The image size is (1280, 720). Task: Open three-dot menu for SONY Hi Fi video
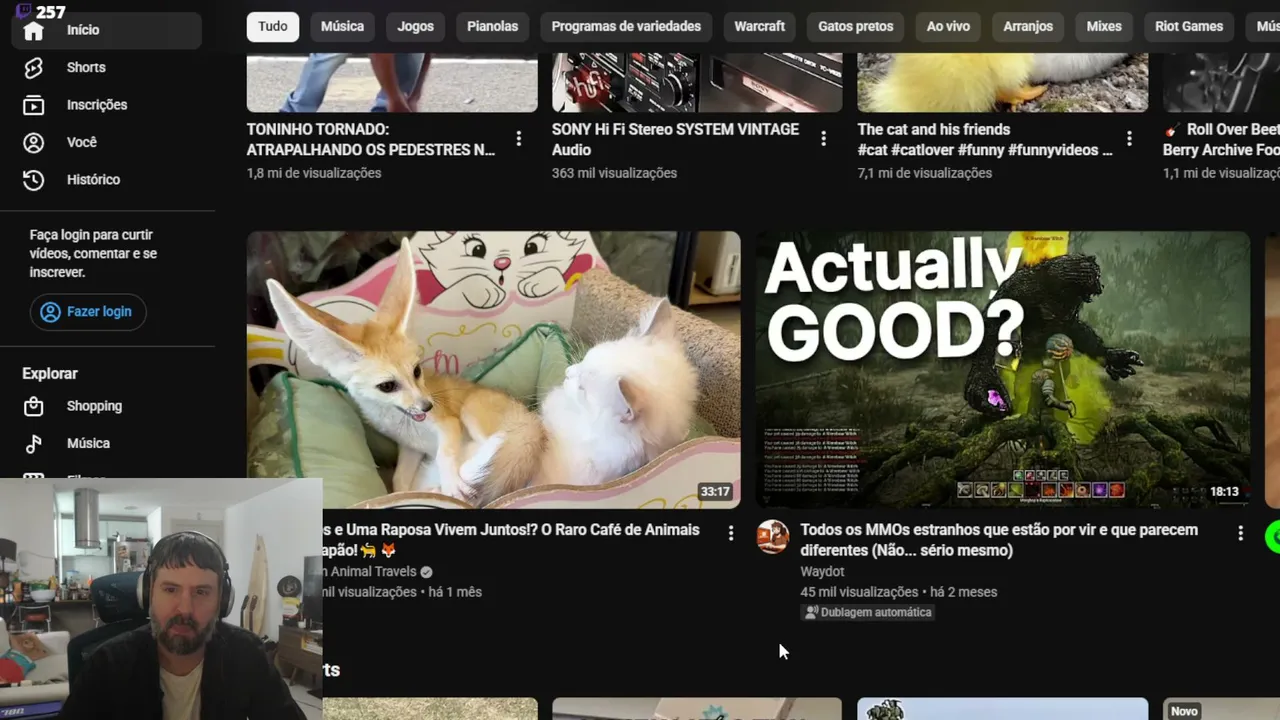pyautogui.click(x=823, y=139)
